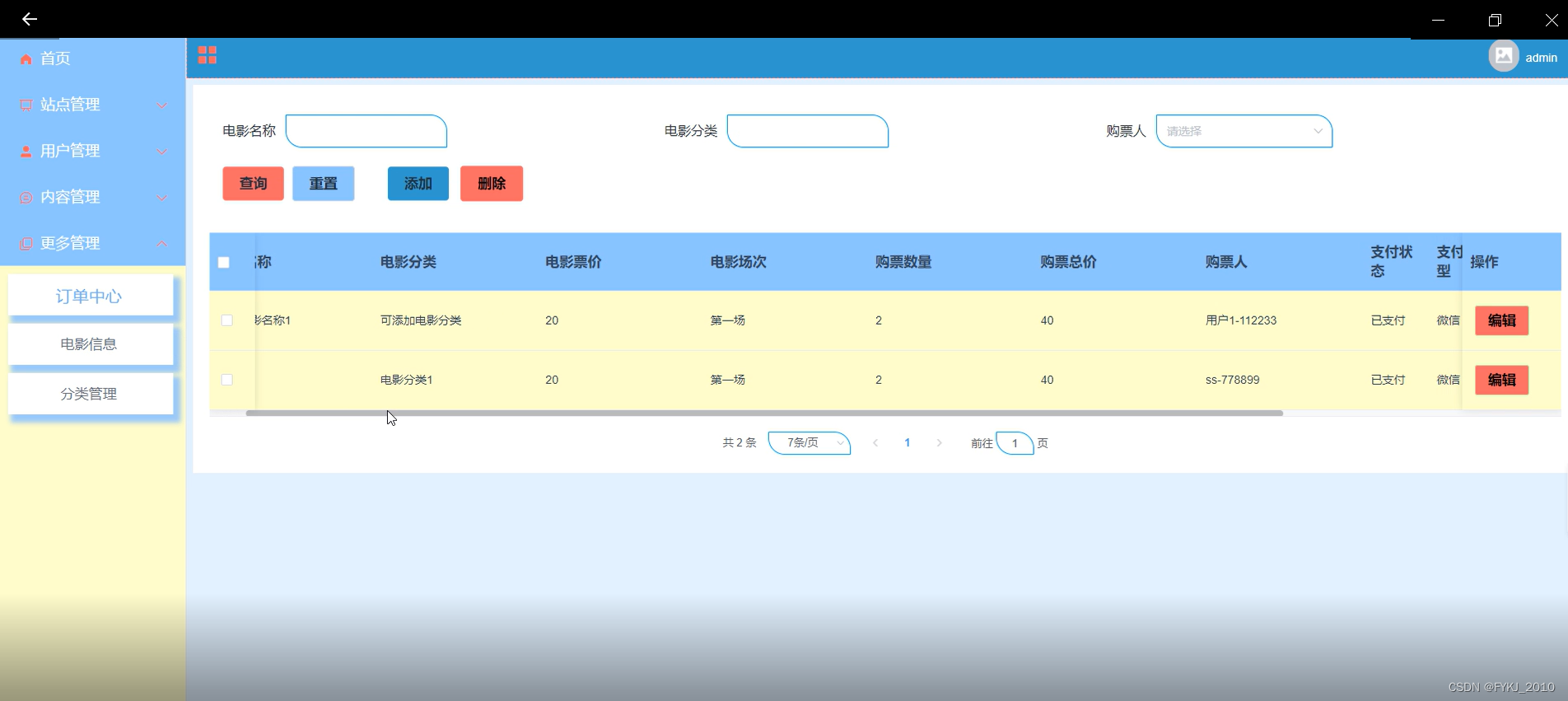This screenshot has height=701, width=1568.
Task: Click the 电影分类1 cell
Action: [x=407, y=380]
